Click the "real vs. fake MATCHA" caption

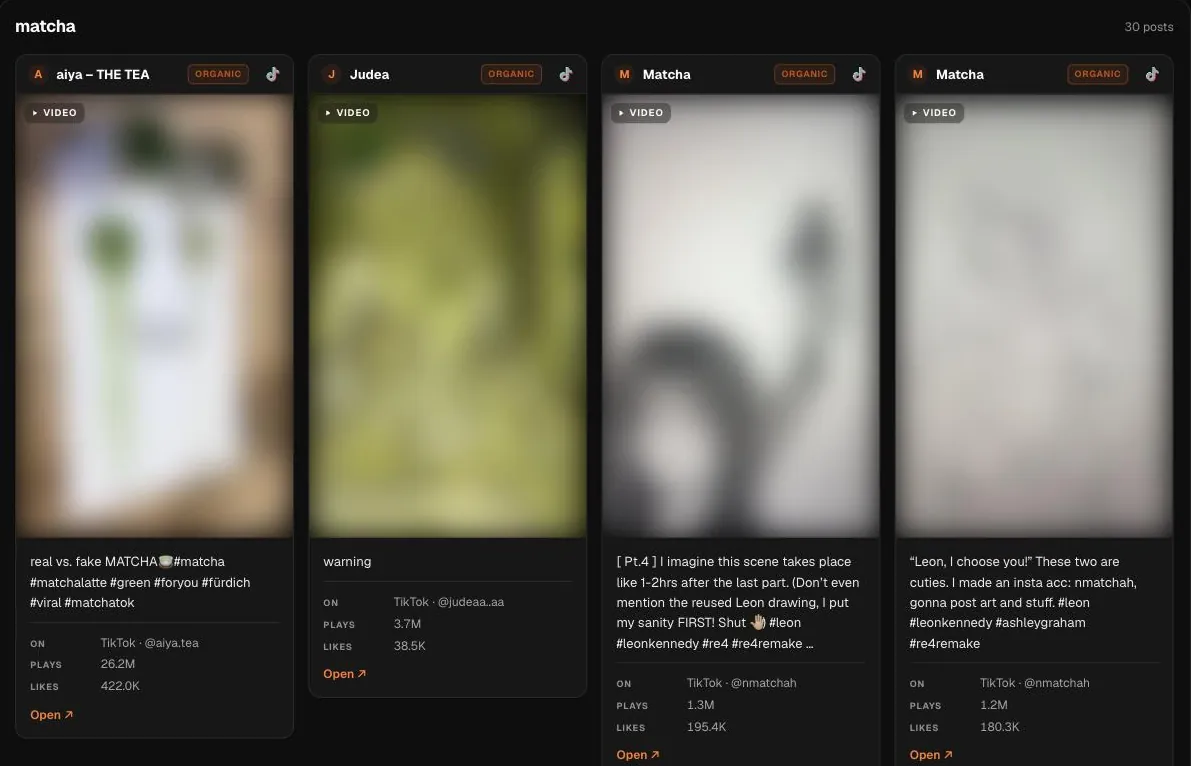(141, 582)
